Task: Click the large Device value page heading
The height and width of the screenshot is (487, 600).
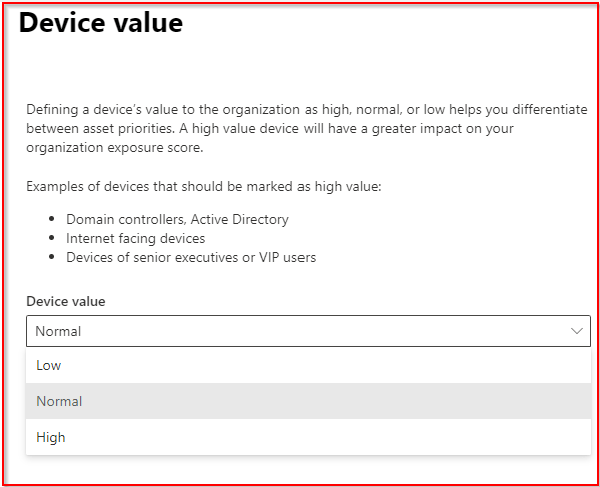Action: click(101, 24)
